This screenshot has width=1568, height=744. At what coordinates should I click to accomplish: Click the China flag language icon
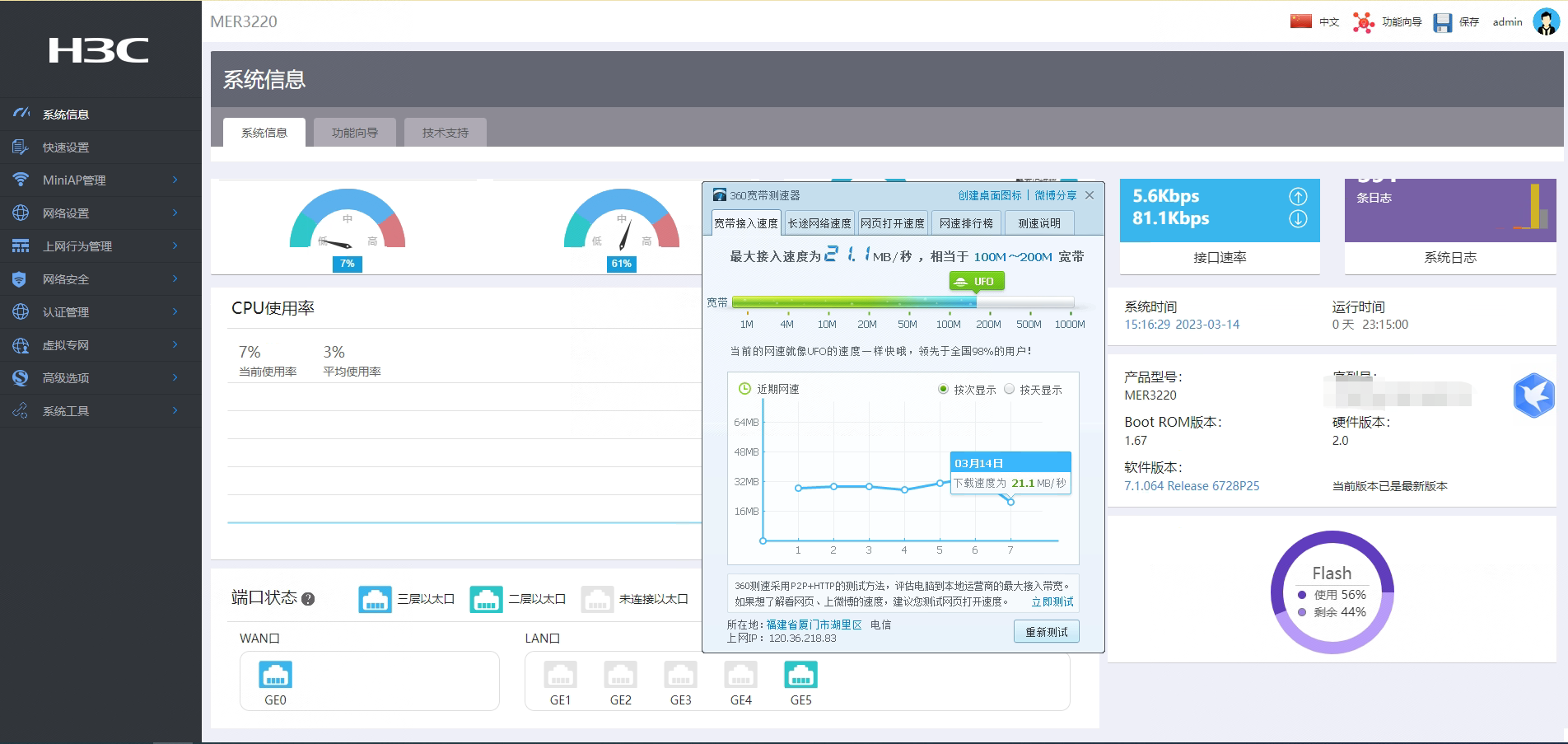pyautogui.click(x=1301, y=21)
